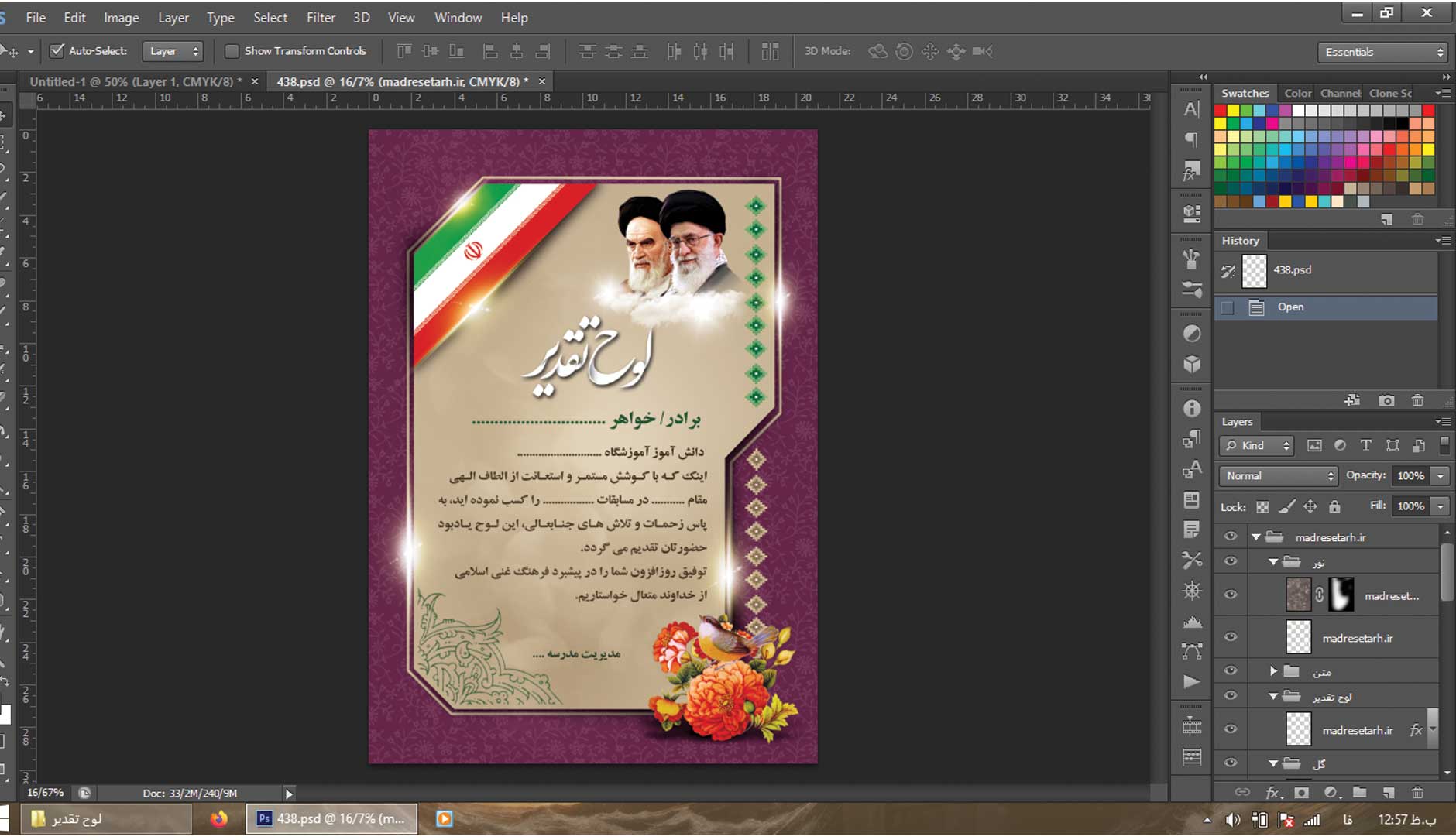
Task: Add a layer style with fx button
Action: 1272,792
